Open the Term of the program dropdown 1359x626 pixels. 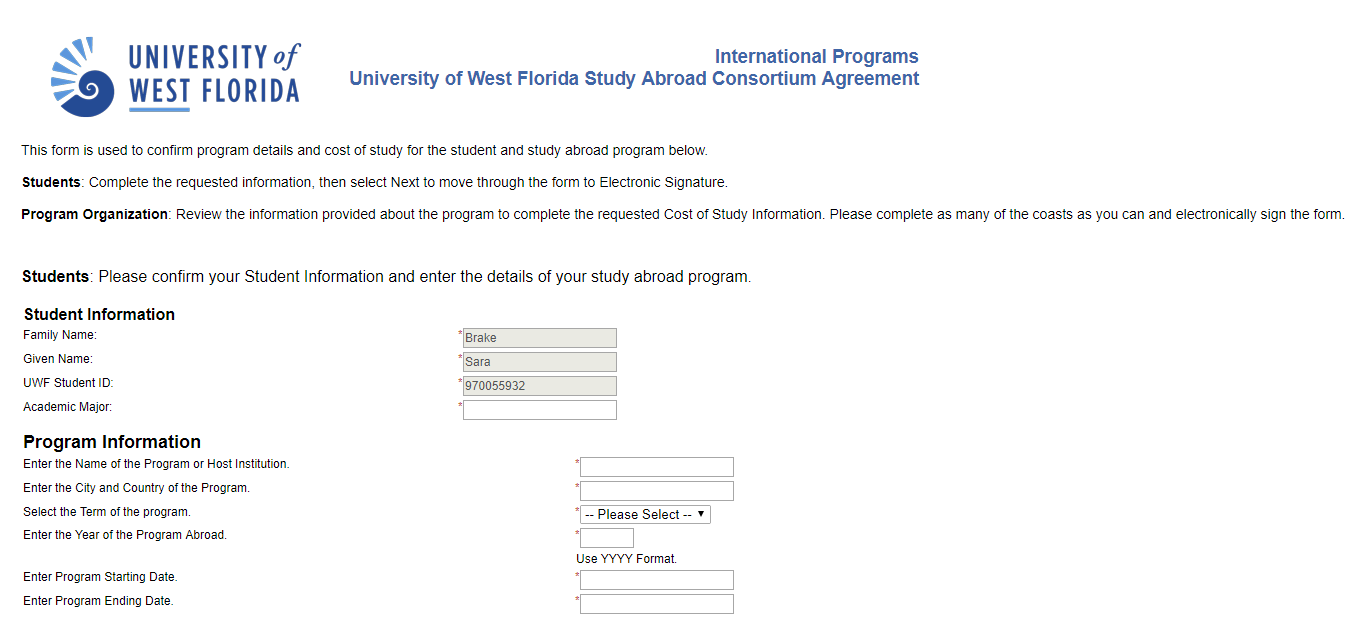pos(645,514)
